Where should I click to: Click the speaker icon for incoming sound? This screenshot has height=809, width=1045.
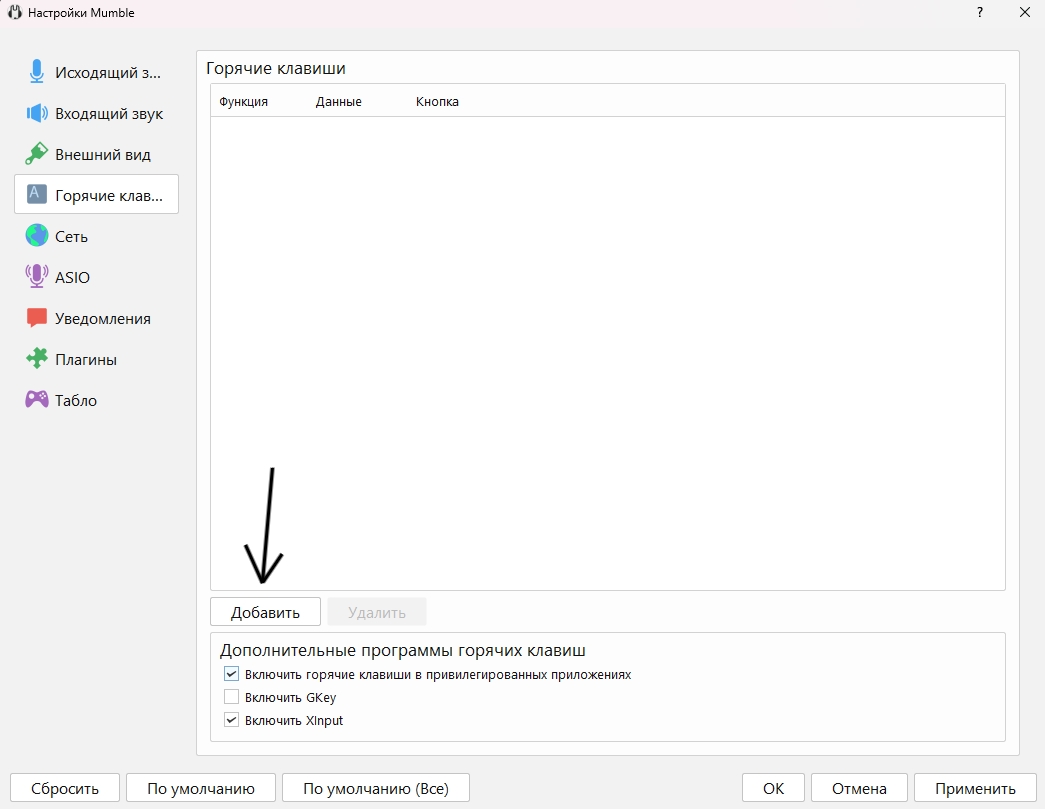tap(37, 113)
